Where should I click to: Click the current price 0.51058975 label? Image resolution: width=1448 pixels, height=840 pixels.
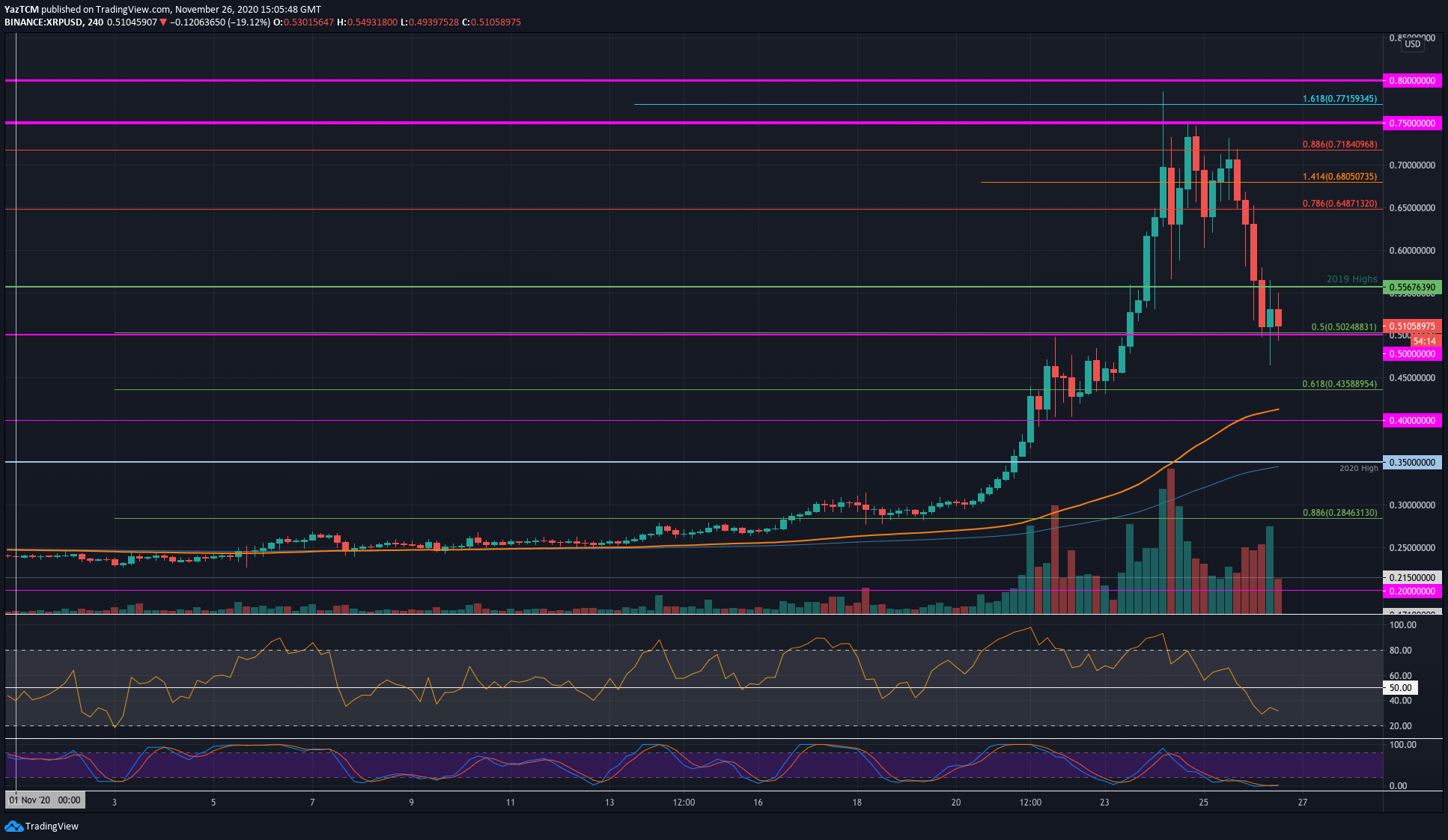point(1411,326)
